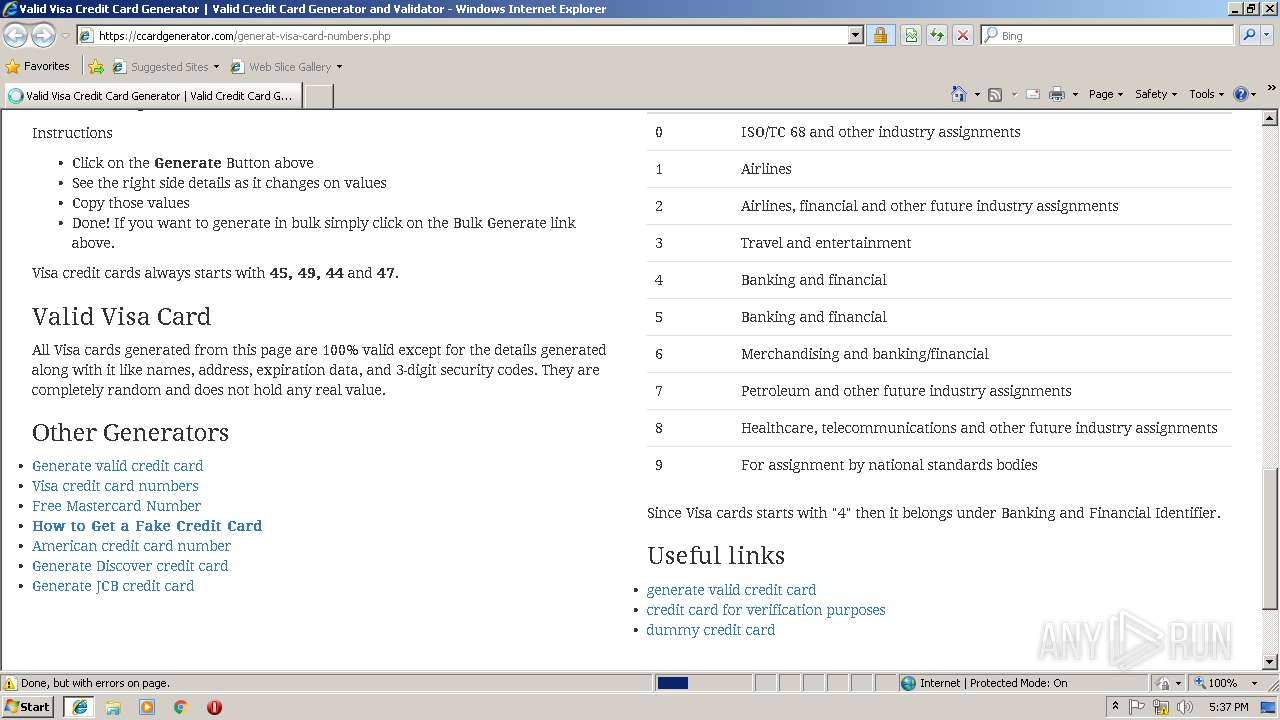Click the vertical scrollbar thumb
This screenshot has width=1280, height=720.
click(x=1270, y=538)
